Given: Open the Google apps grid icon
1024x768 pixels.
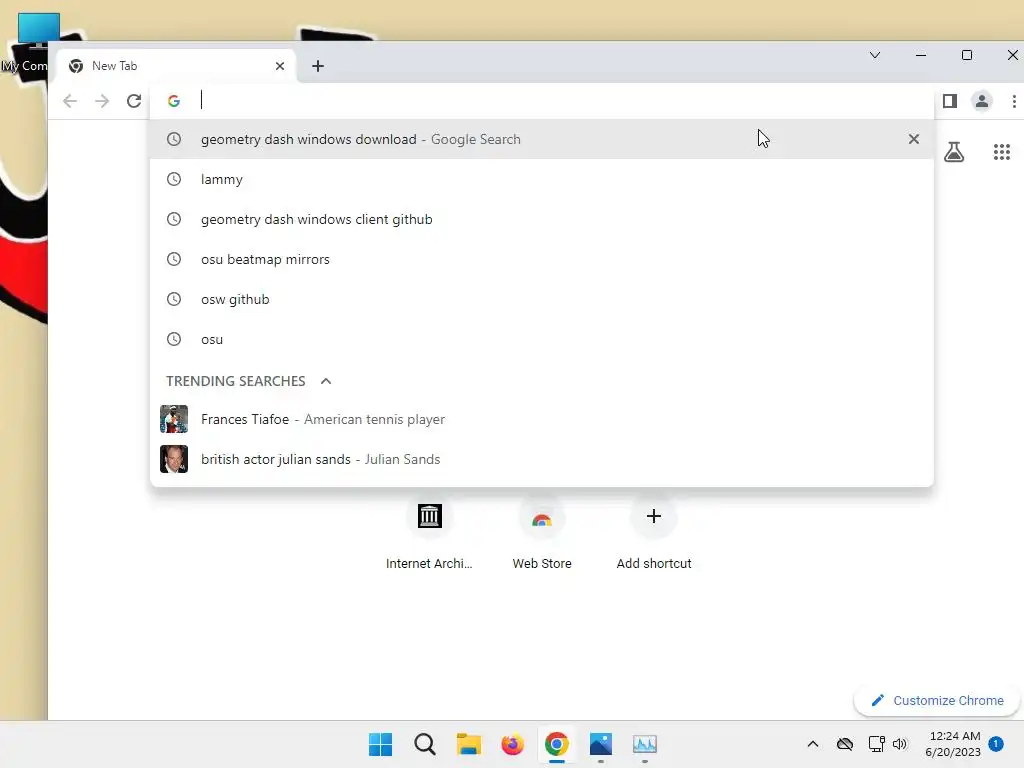Looking at the screenshot, I should pyautogui.click(x=1002, y=152).
